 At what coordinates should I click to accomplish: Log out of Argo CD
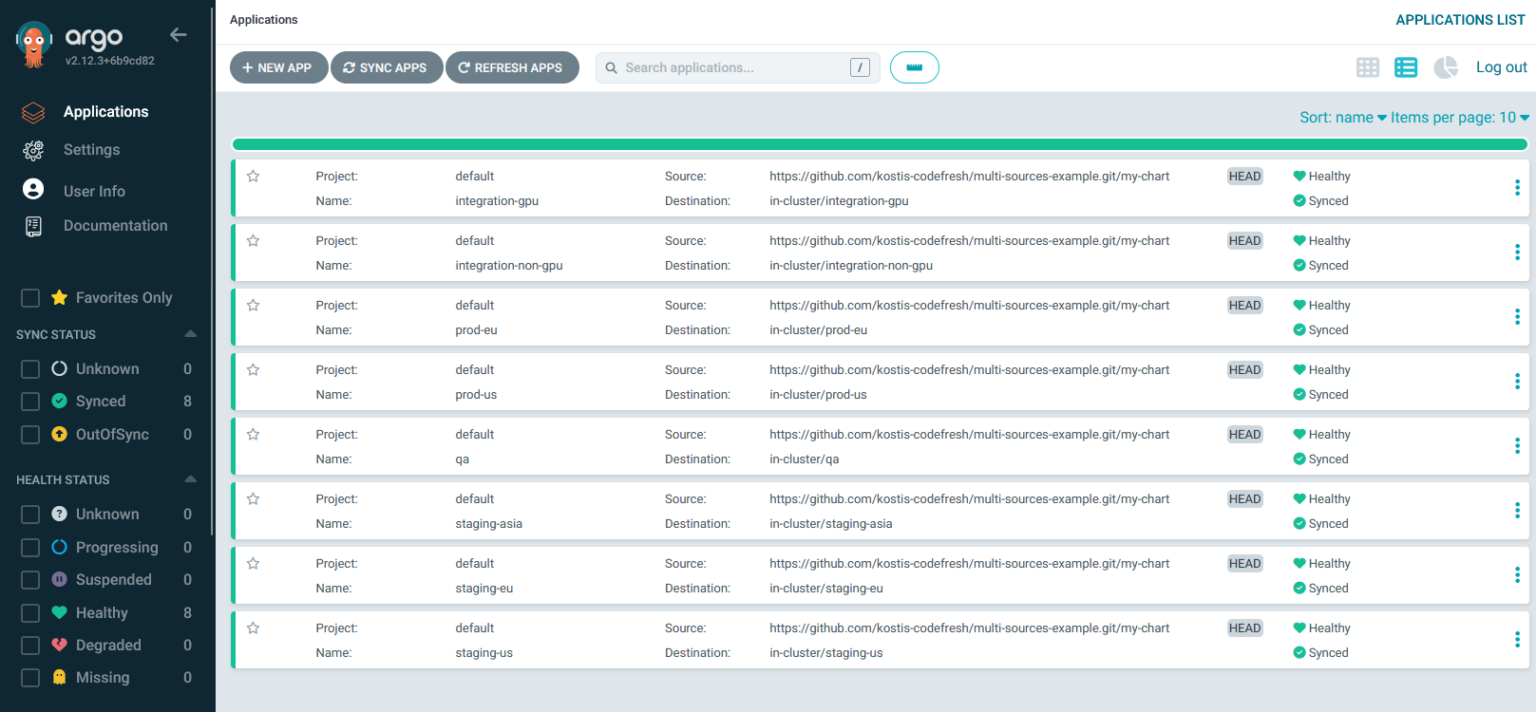1500,67
